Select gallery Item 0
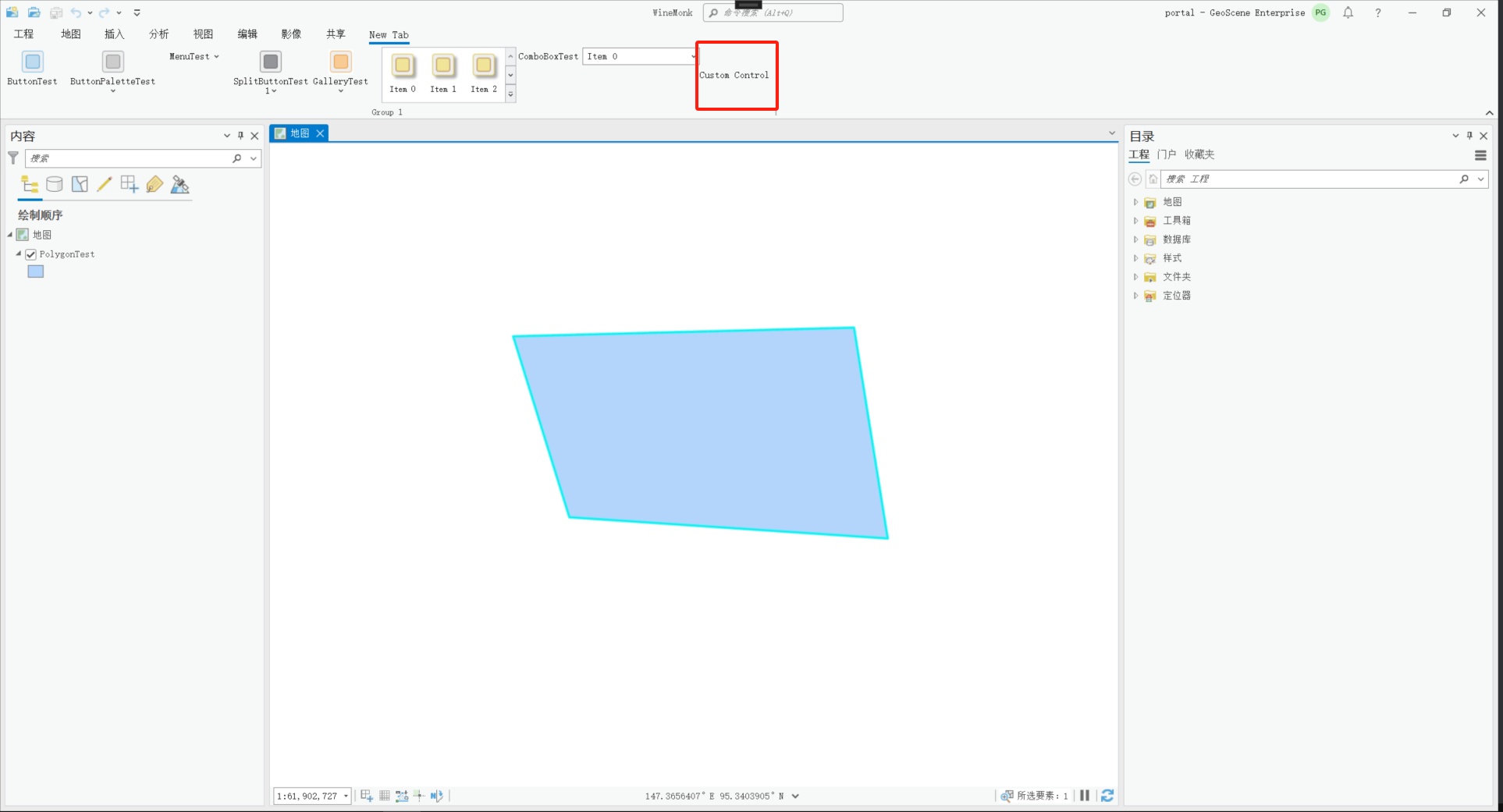 pyautogui.click(x=403, y=73)
